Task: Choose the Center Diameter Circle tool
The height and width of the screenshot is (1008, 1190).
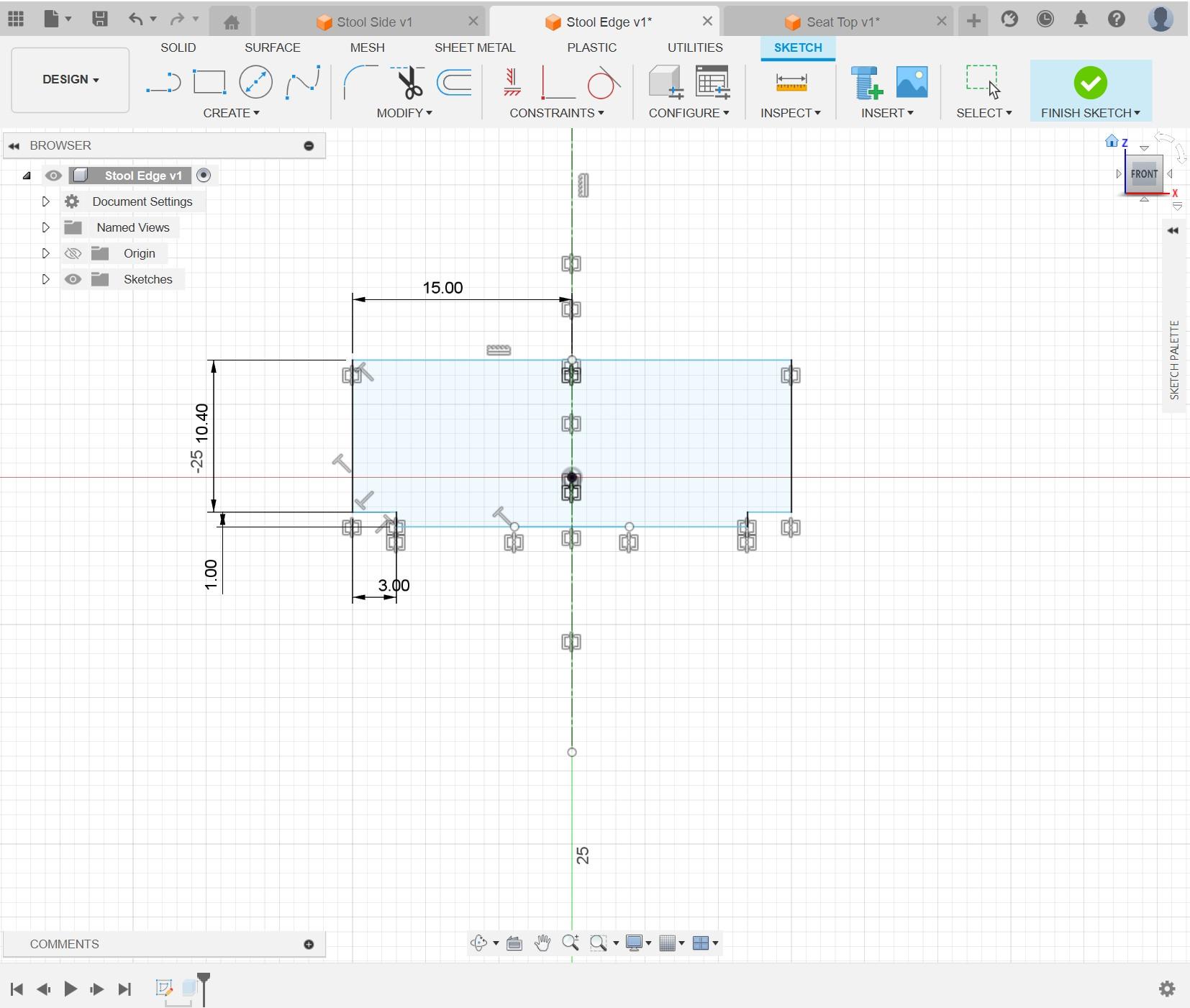Action: coord(255,83)
